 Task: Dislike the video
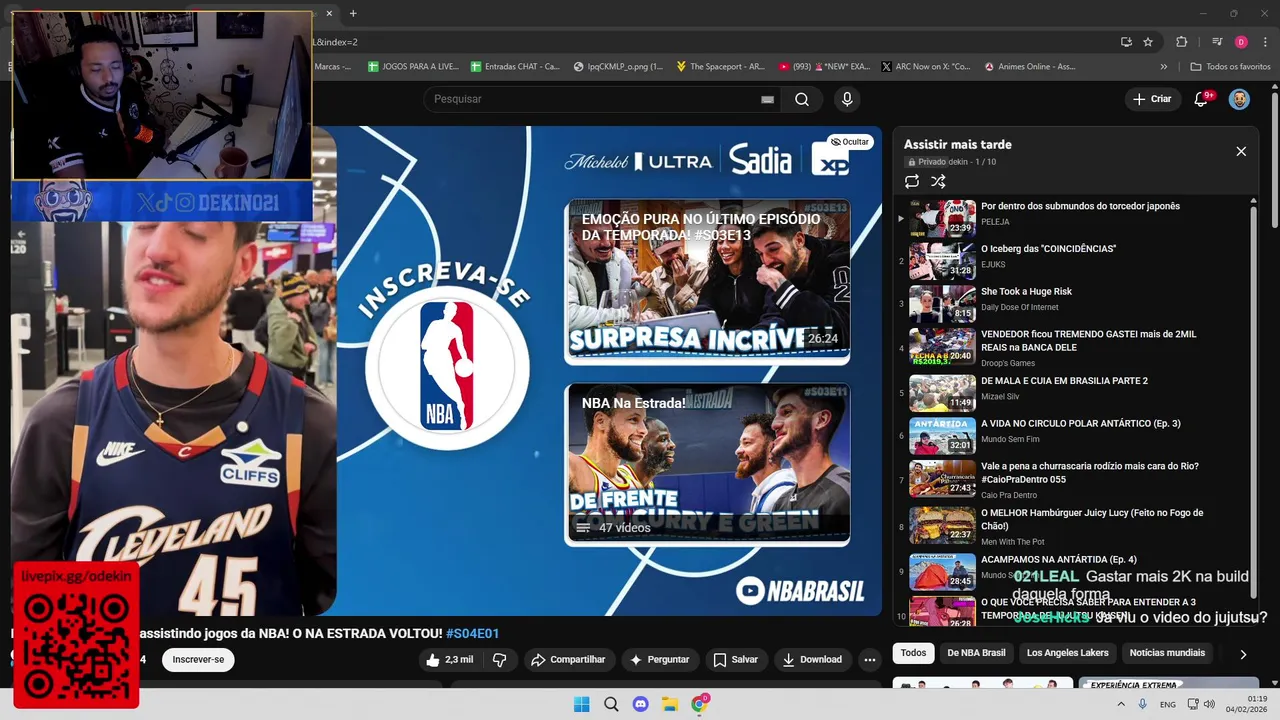click(499, 660)
